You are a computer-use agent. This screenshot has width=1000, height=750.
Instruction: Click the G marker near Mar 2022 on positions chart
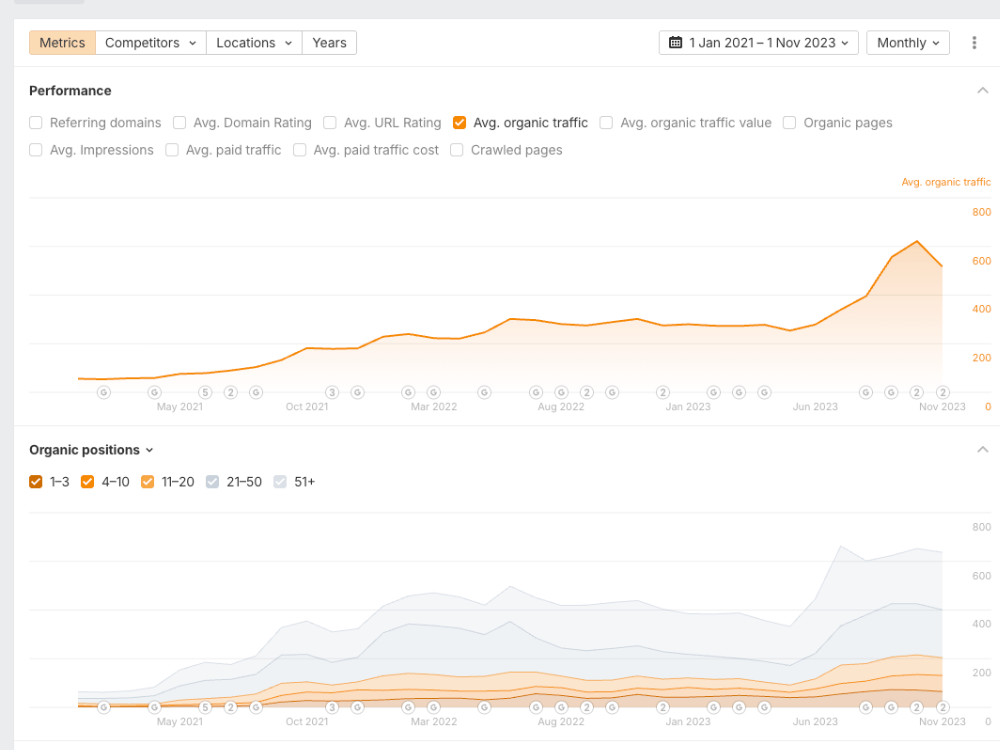click(432, 706)
